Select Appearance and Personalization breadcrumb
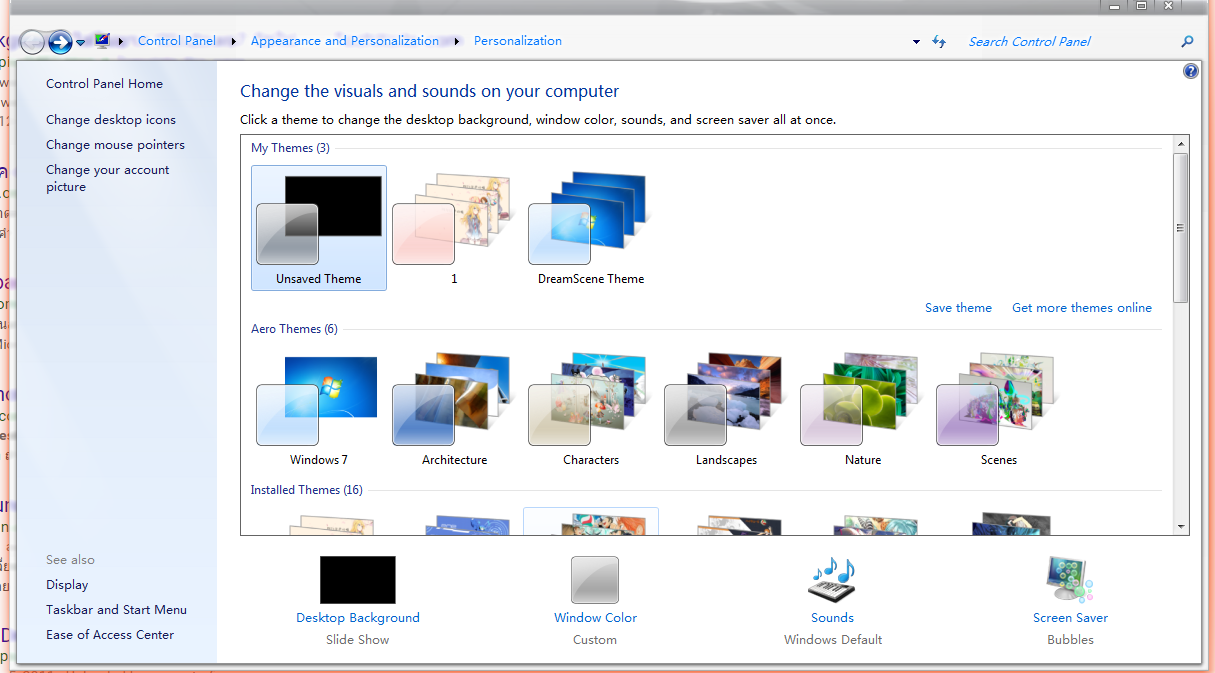 click(x=345, y=41)
